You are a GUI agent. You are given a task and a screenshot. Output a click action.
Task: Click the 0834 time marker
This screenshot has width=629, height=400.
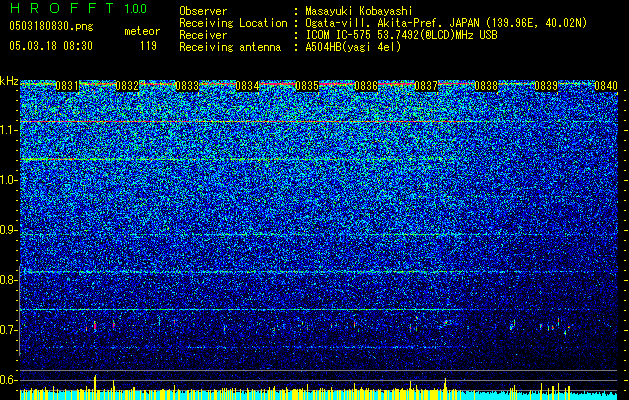point(247,86)
